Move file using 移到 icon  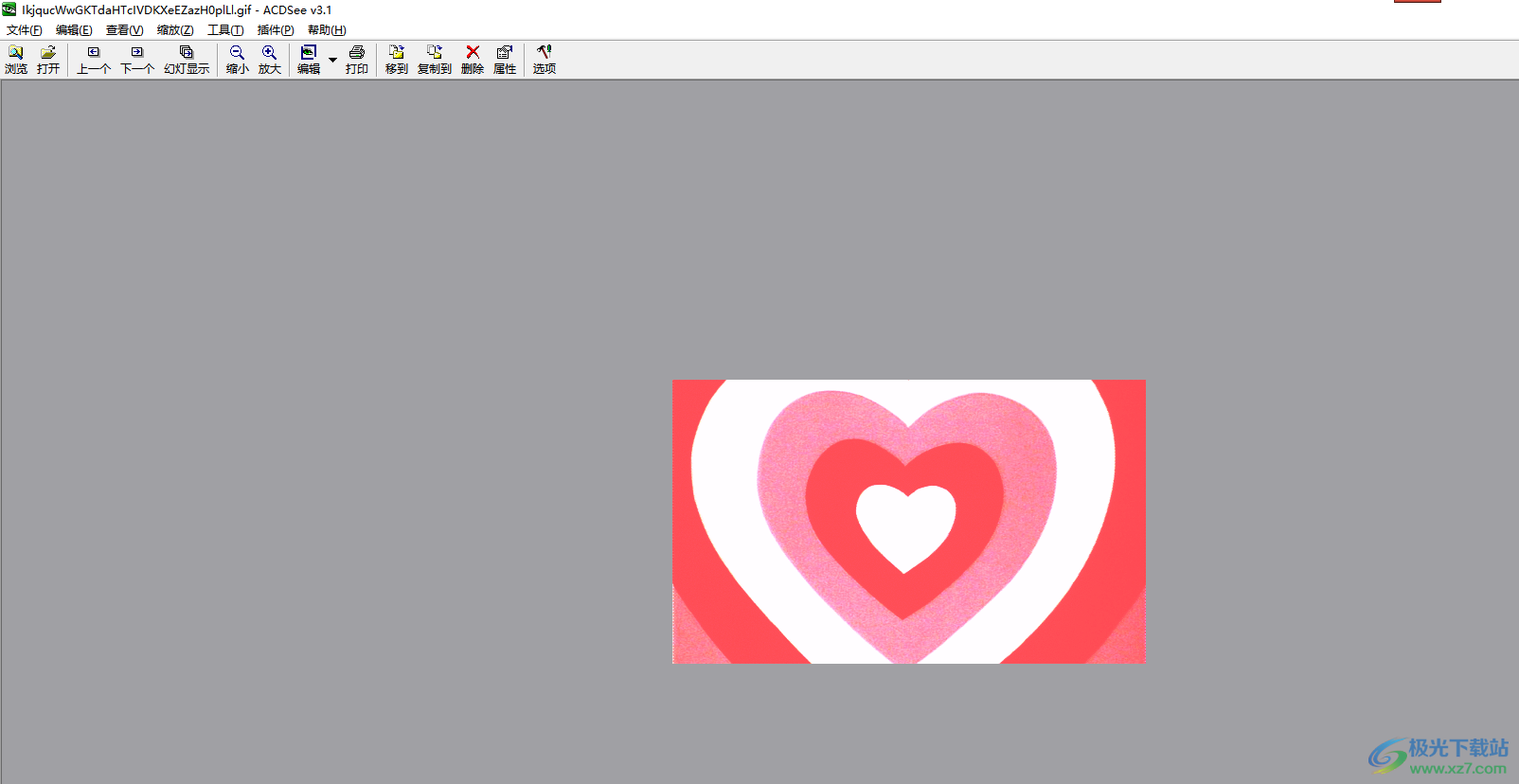tap(397, 60)
